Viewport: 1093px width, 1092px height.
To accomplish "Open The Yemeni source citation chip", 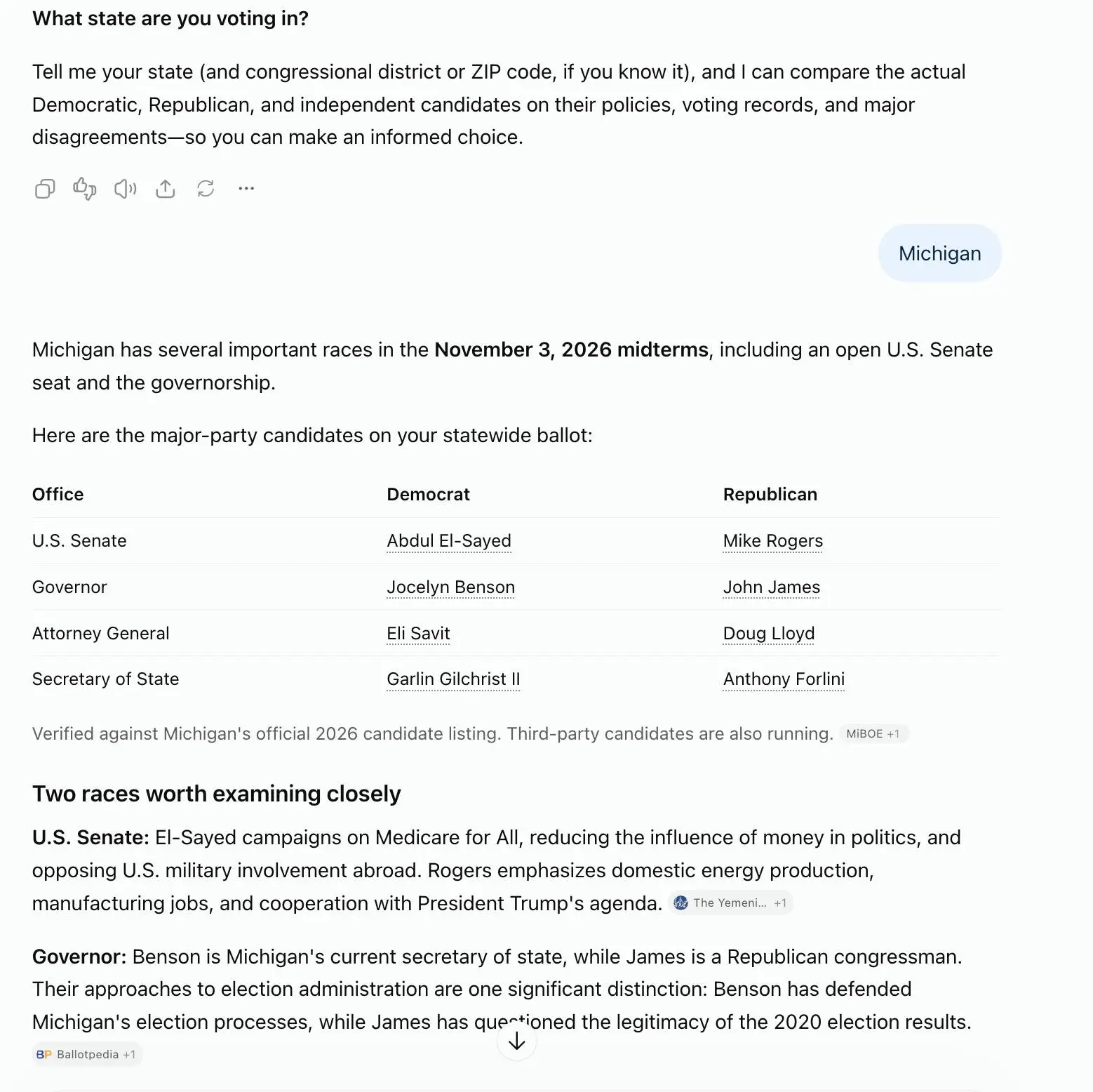I will 731,903.
